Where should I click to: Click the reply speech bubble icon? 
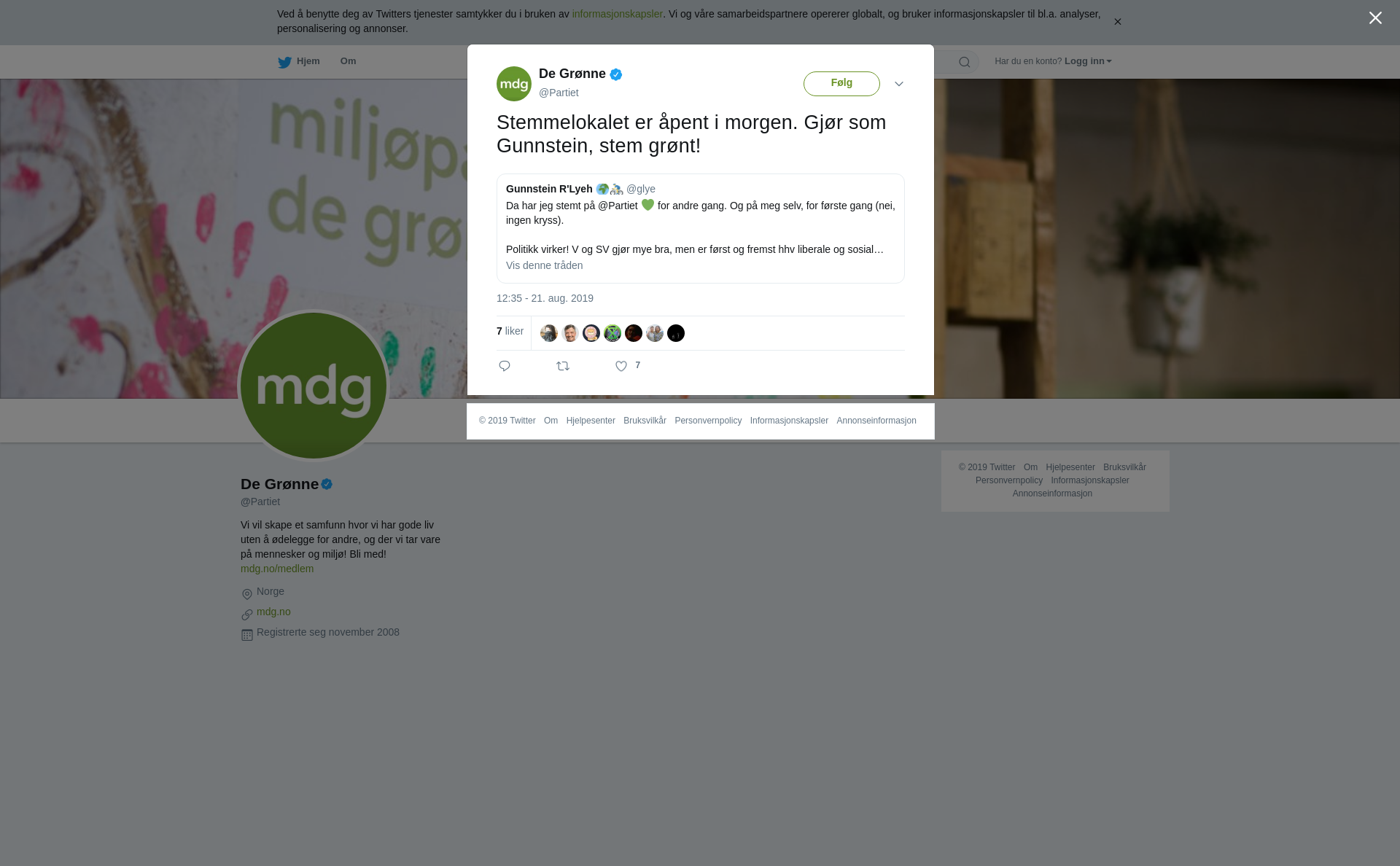(505, 366)
